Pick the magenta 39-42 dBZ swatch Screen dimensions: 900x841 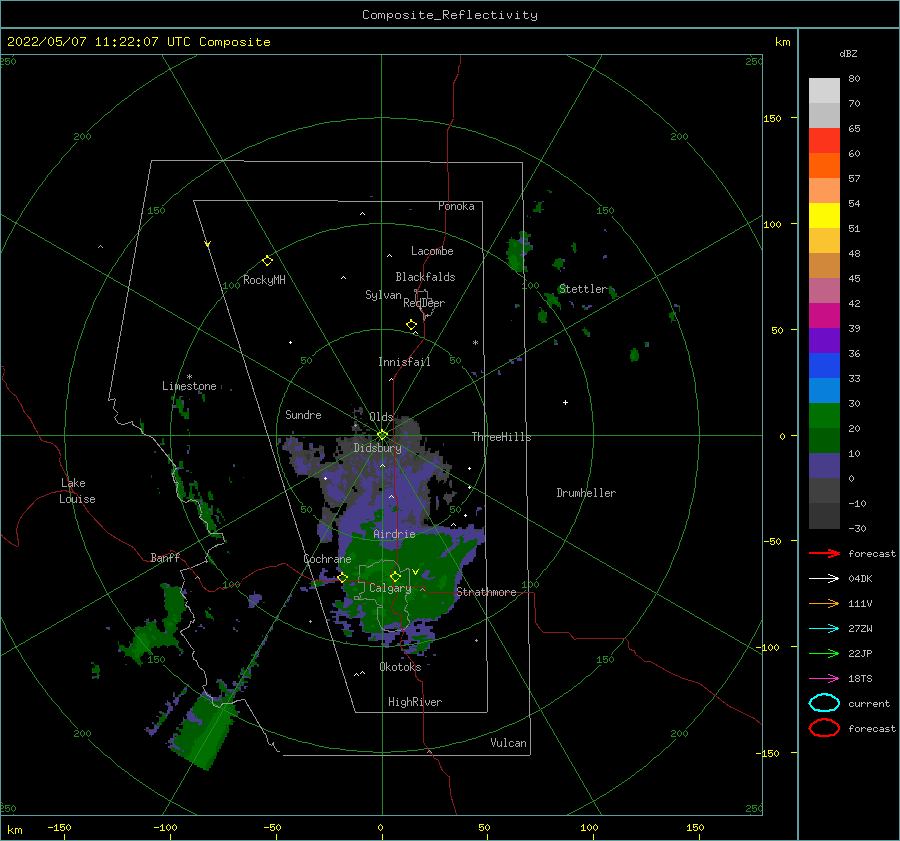coord(824,316)
